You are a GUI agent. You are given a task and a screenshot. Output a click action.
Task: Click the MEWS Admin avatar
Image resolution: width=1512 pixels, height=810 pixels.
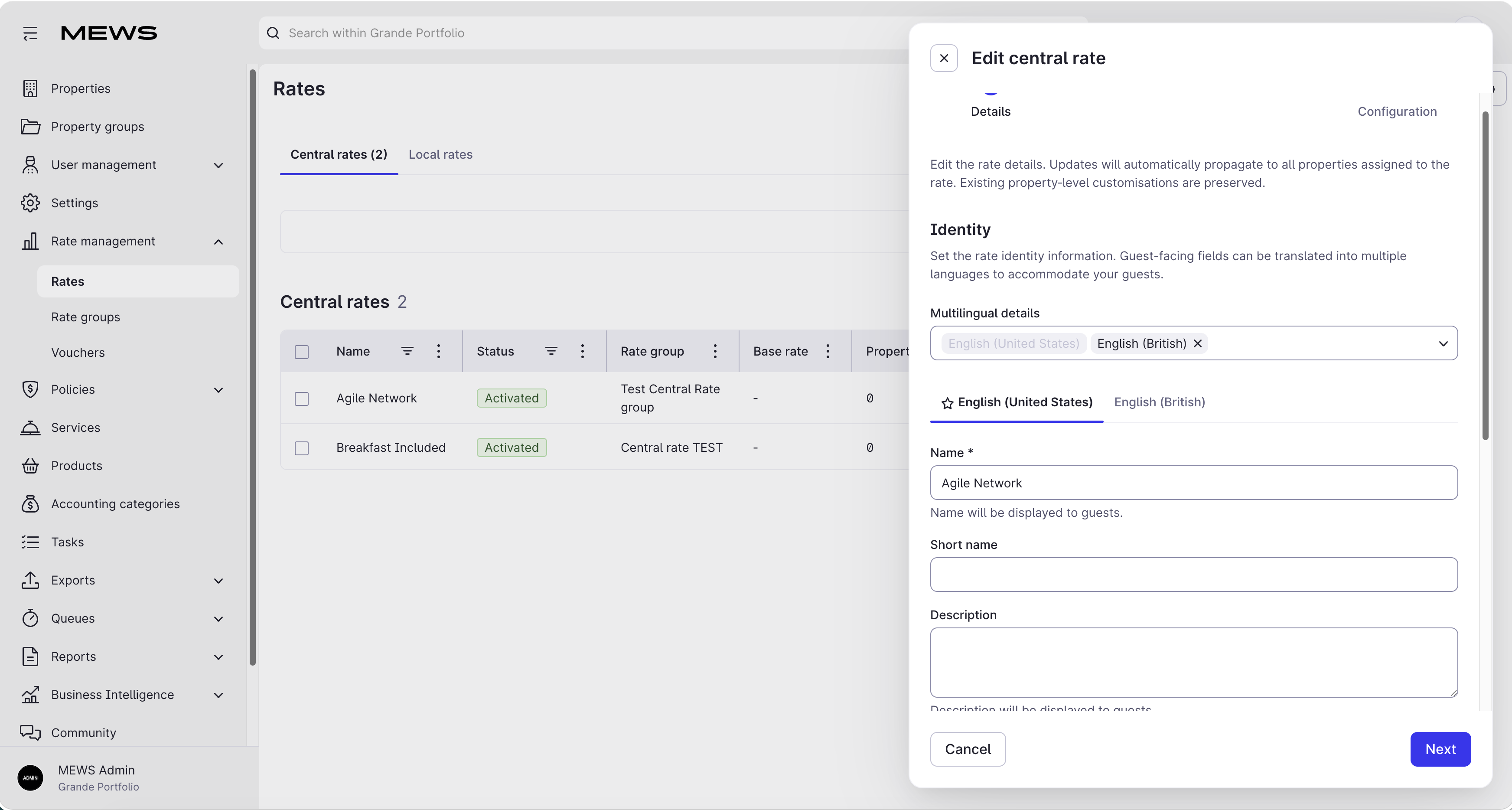click(x=30, y=778)
